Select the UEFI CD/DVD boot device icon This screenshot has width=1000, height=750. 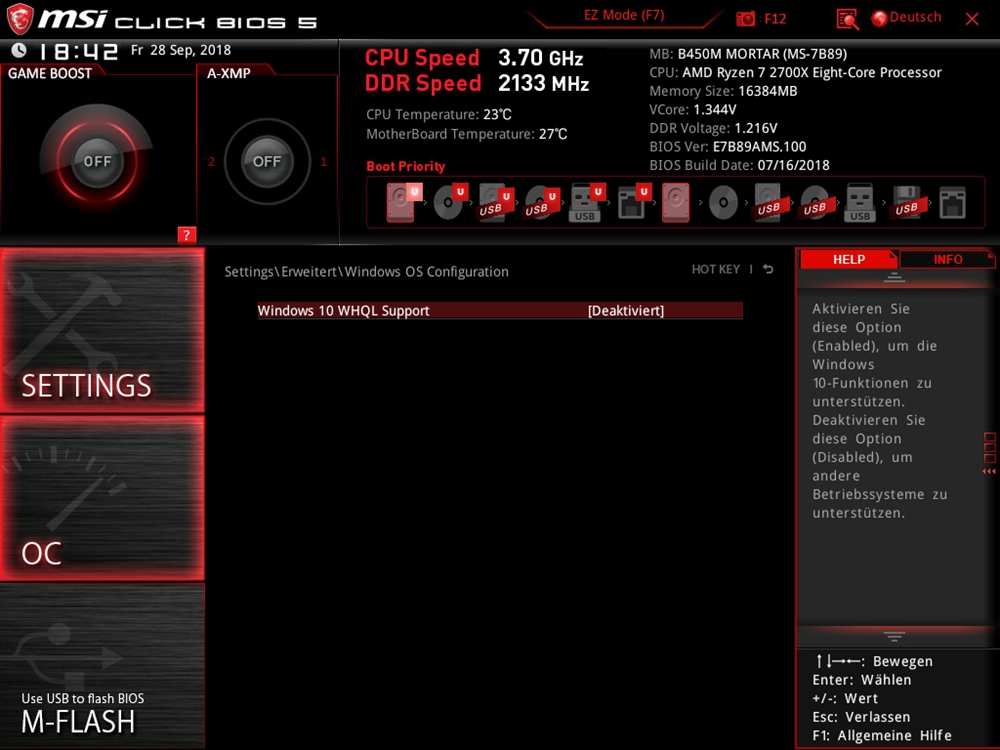[x=450, y=202]
